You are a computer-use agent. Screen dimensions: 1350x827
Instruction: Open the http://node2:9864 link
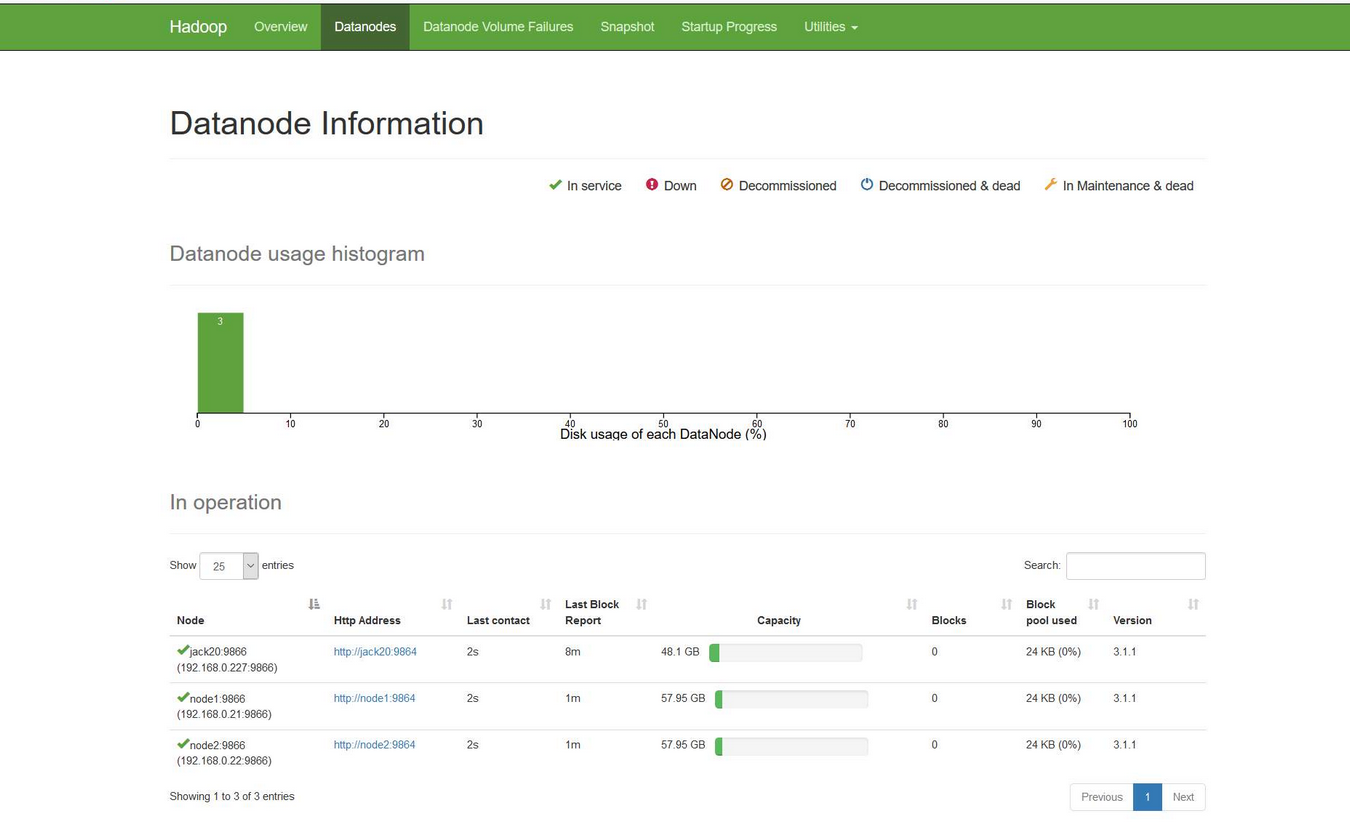[x=374, y=745]
